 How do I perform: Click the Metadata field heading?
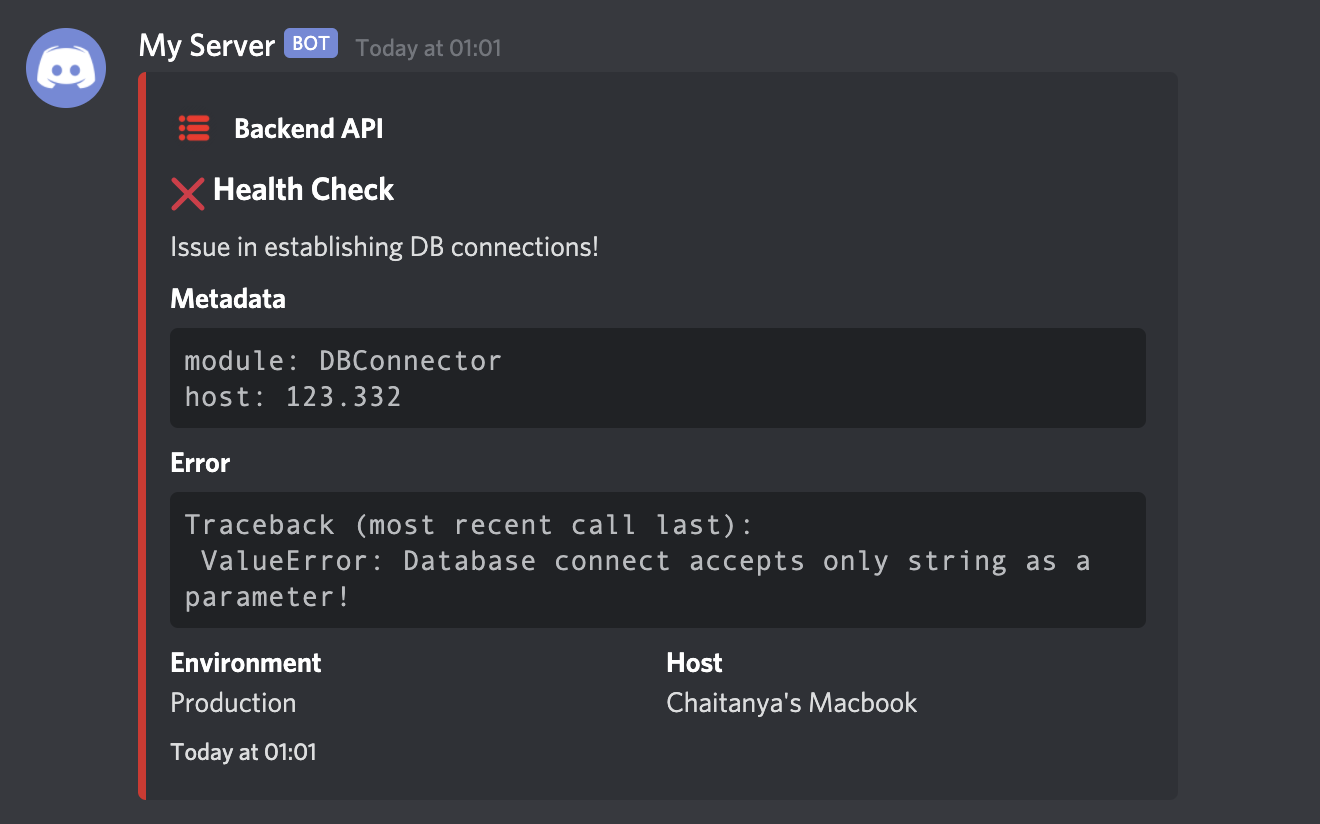(x=228, y=299)
